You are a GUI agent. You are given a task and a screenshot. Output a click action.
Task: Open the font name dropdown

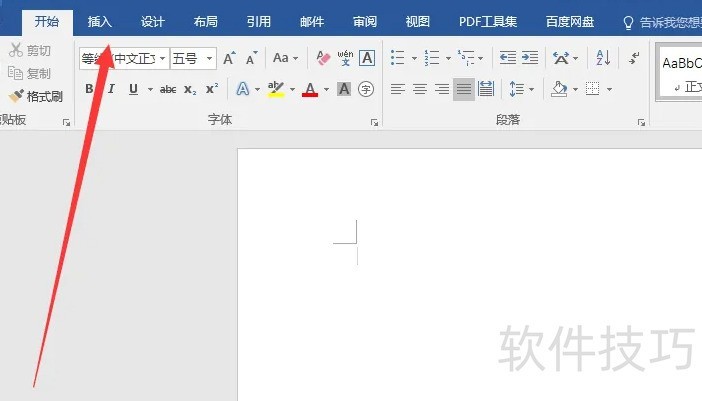point(163,58)
